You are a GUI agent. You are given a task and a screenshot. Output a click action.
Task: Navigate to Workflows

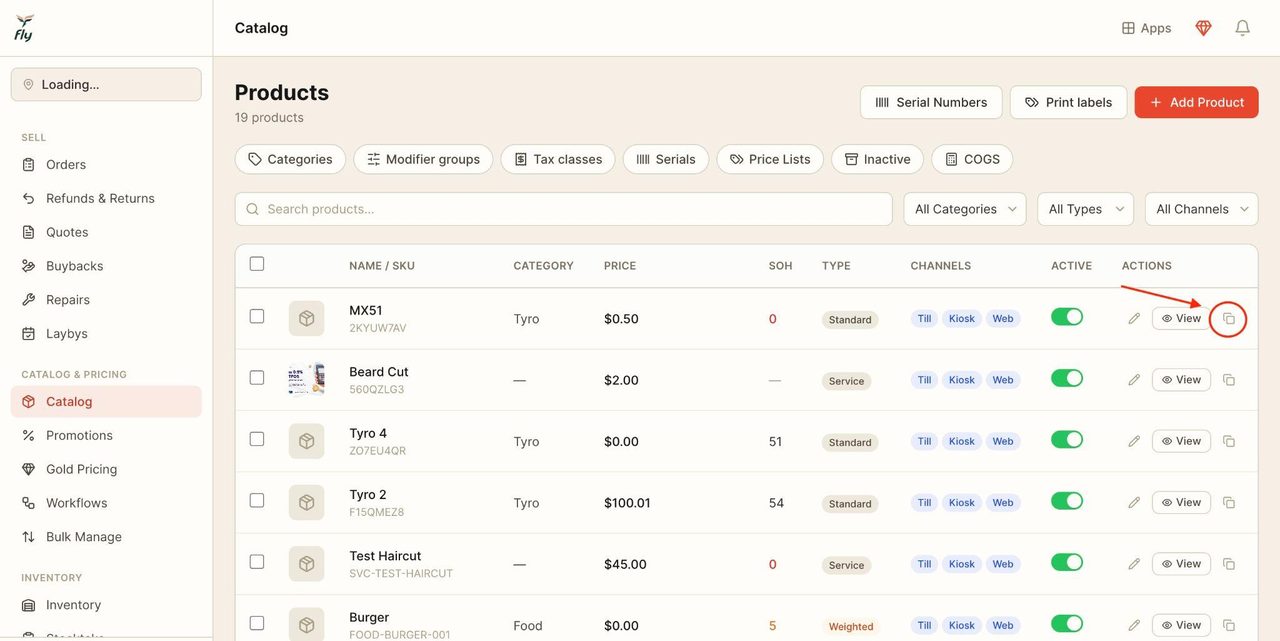click(106, 503)
